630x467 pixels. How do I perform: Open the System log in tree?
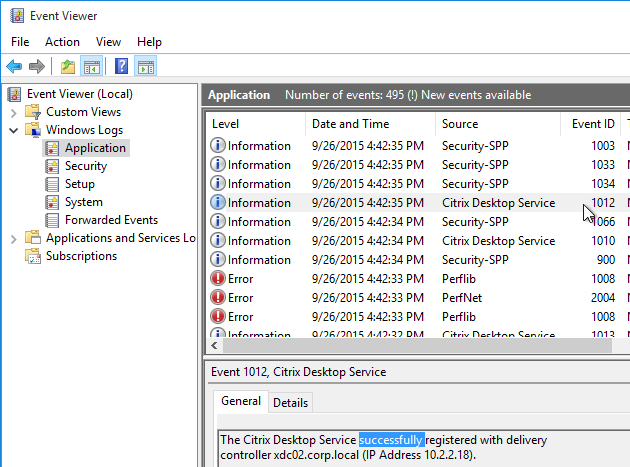point(83,202)
